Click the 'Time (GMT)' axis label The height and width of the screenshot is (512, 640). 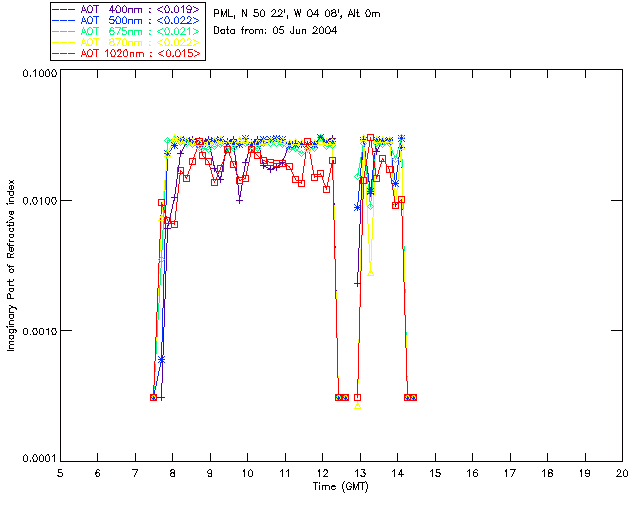(x=341, y=487)
